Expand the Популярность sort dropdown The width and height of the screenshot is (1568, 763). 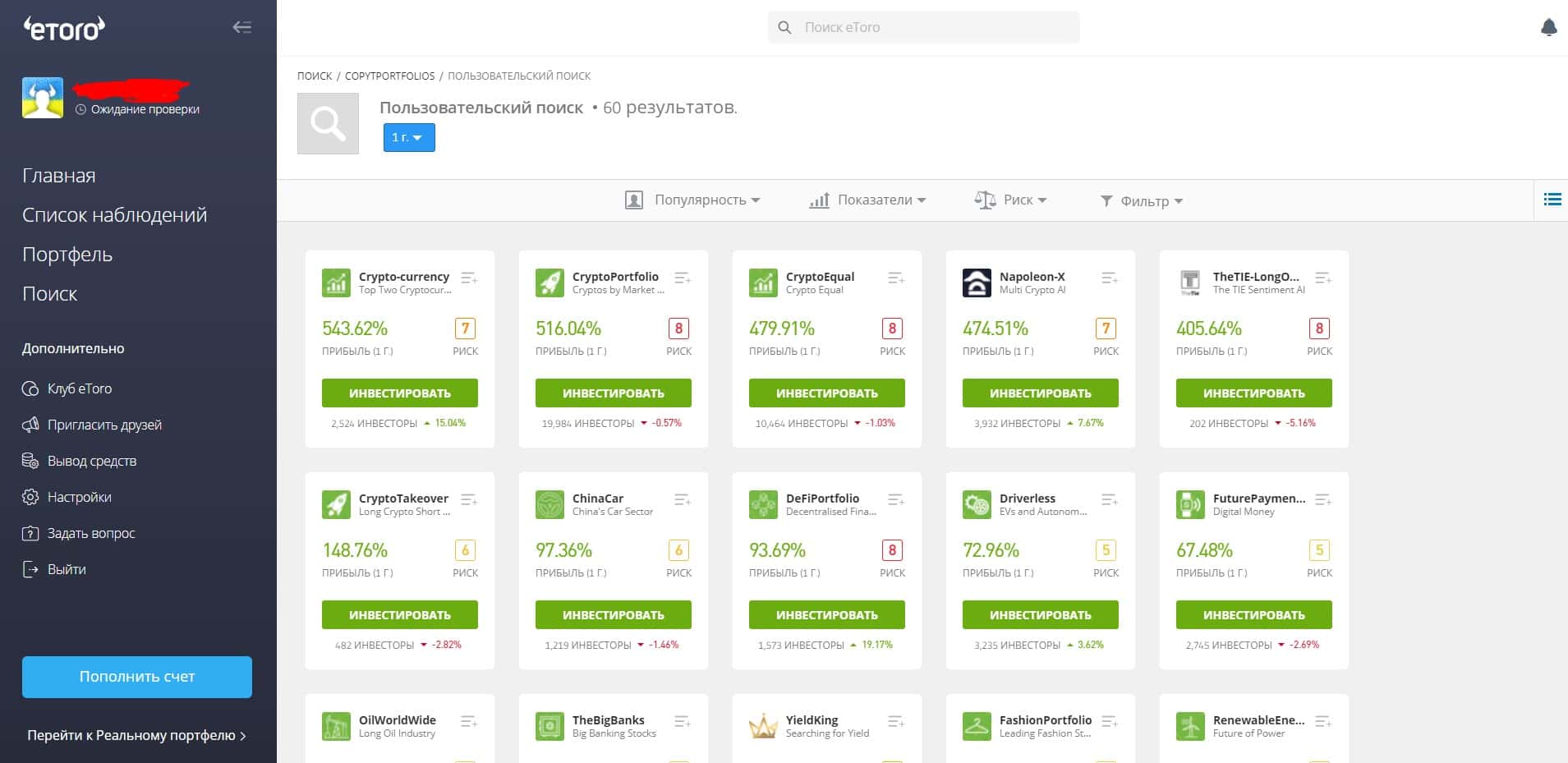(x=692, y=200)
